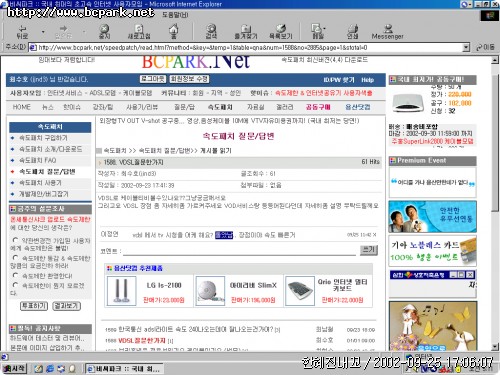Image resolution: width=500 pixels, height=375 pixels.
Task: Open 속도패치 소개/다운로드 sidebar link
Action: pyautogui.click(x=50, y=149)
